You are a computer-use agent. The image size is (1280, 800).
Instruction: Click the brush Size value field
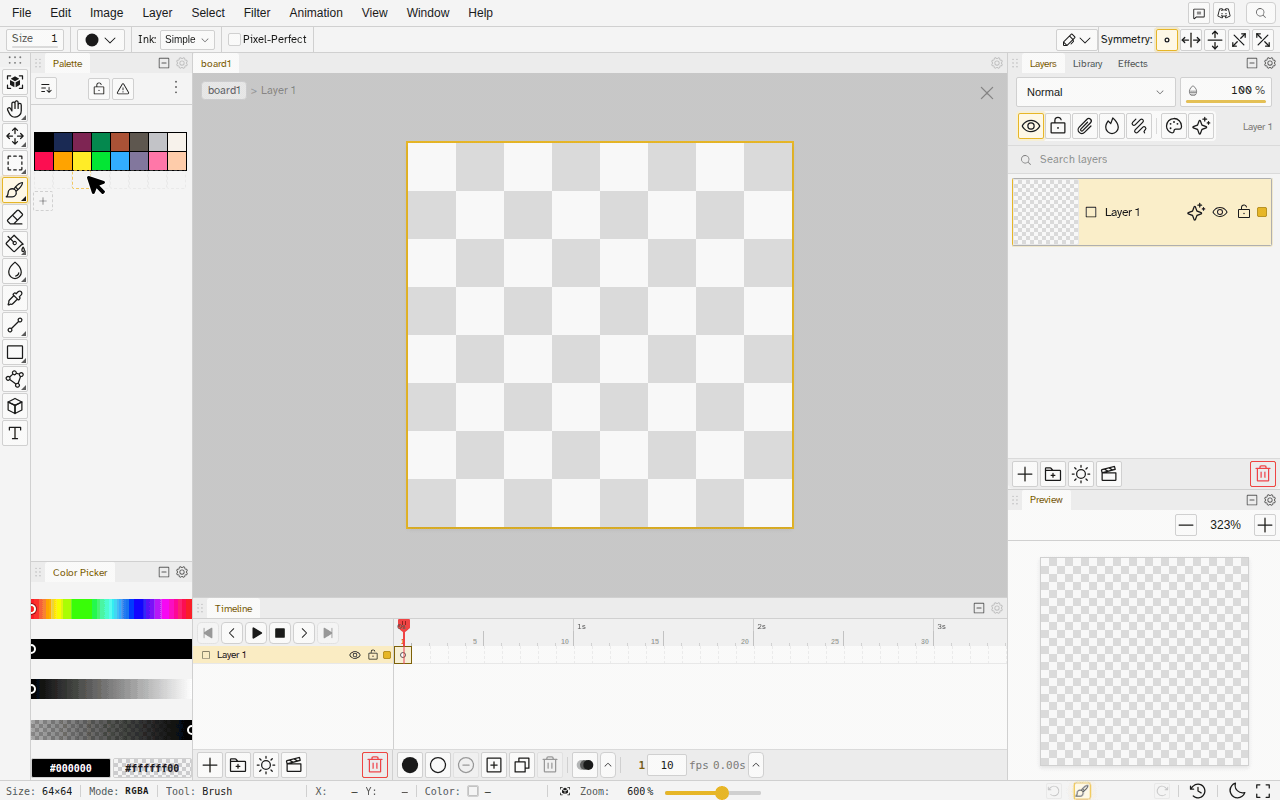[36, 39]
